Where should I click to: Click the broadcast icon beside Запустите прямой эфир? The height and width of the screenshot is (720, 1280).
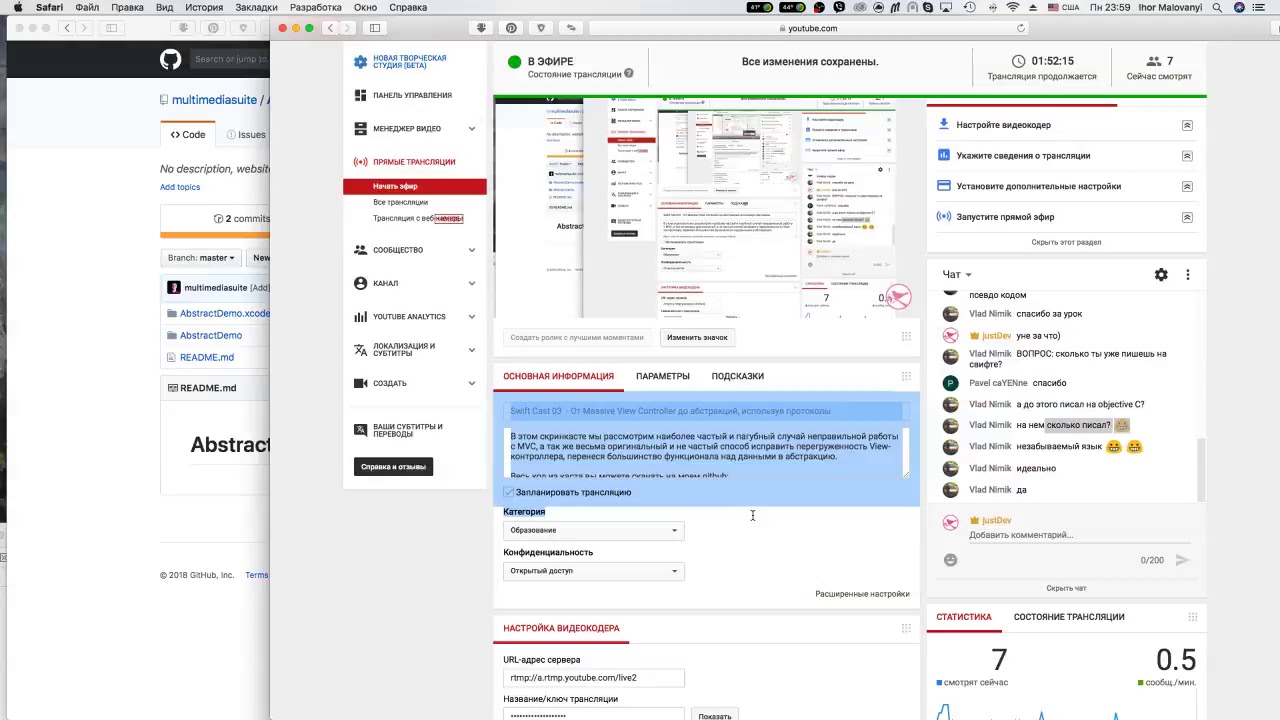pyautogui.click(x=943, y=216)
